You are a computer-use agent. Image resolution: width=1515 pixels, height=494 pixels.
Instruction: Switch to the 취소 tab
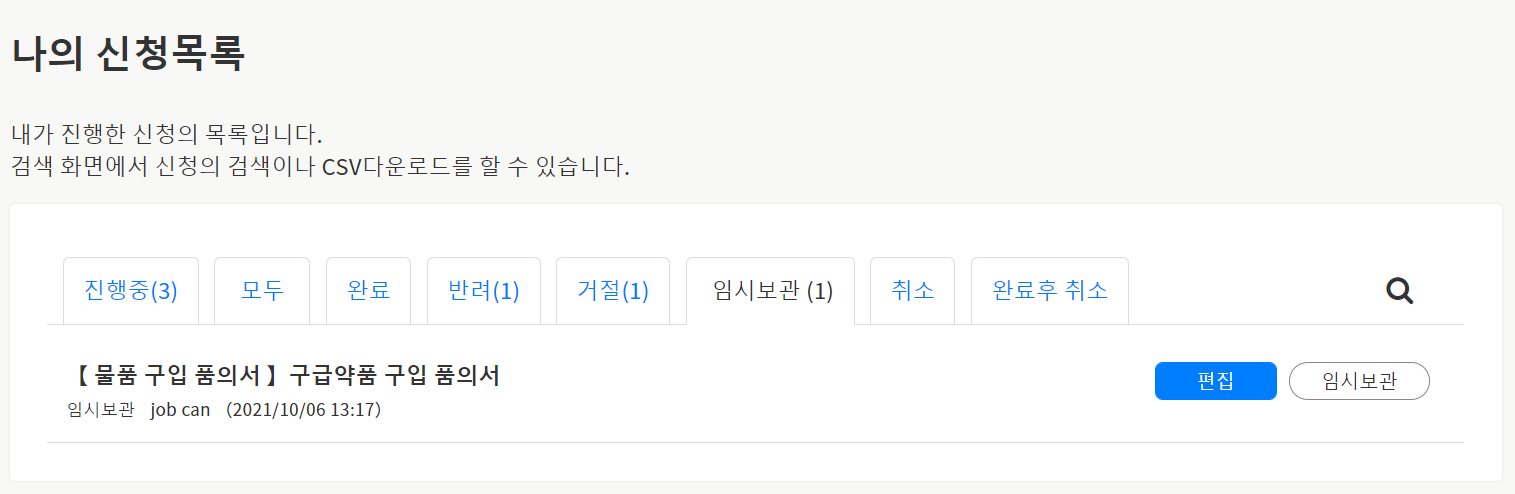(912, 291)
